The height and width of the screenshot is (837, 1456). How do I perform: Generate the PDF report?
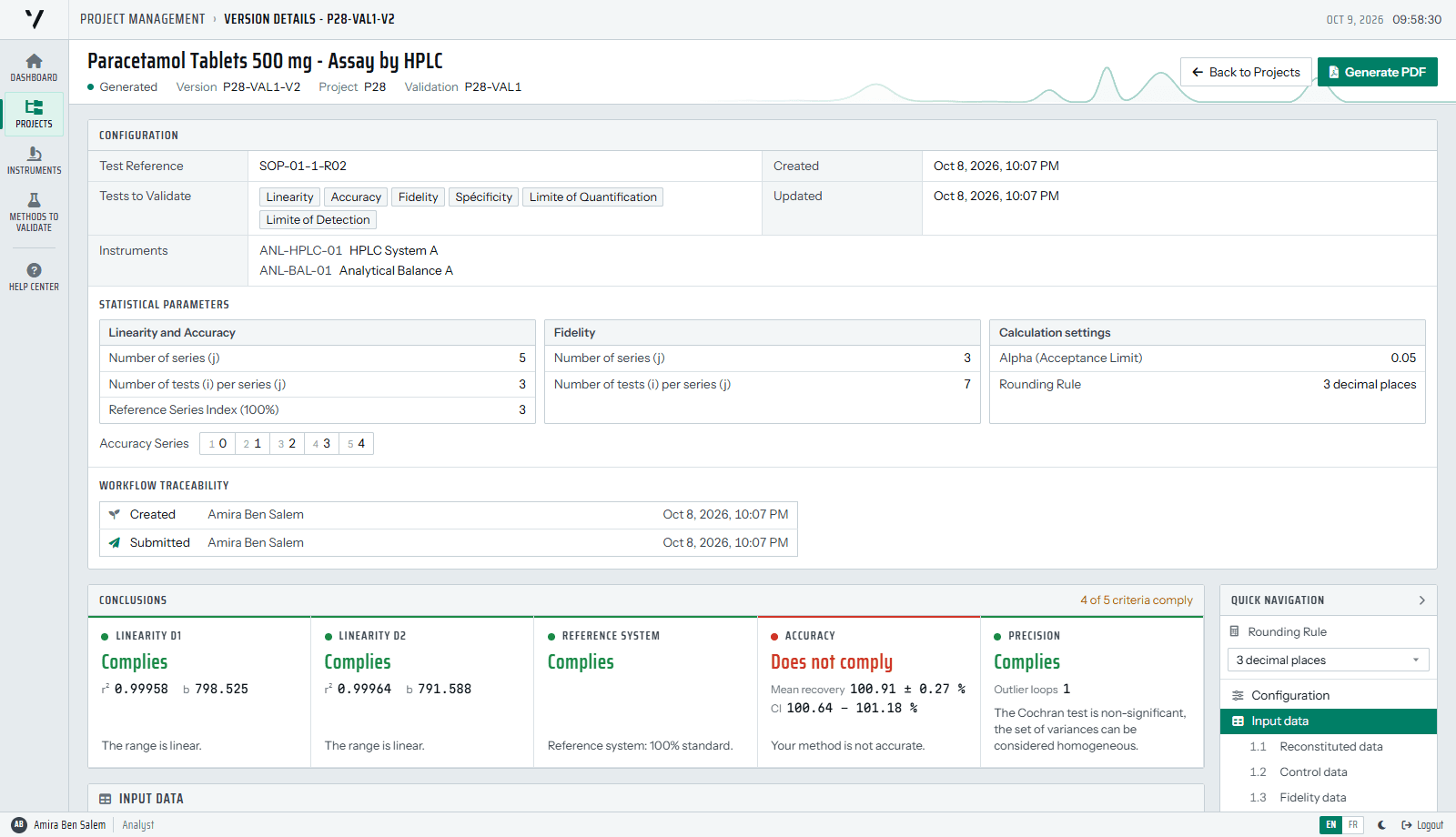coord(1377,72)
